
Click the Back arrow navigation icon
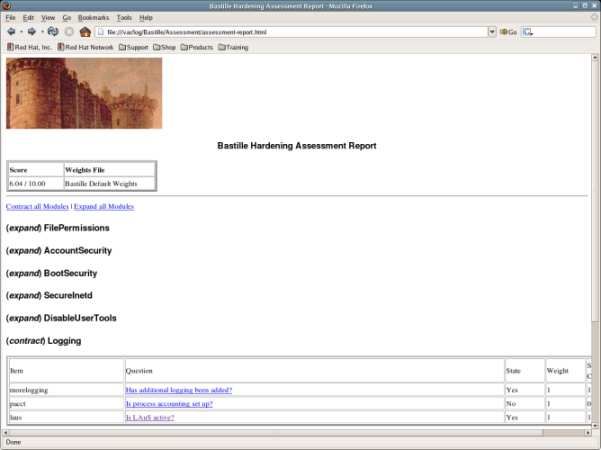[x=11, y=32]
